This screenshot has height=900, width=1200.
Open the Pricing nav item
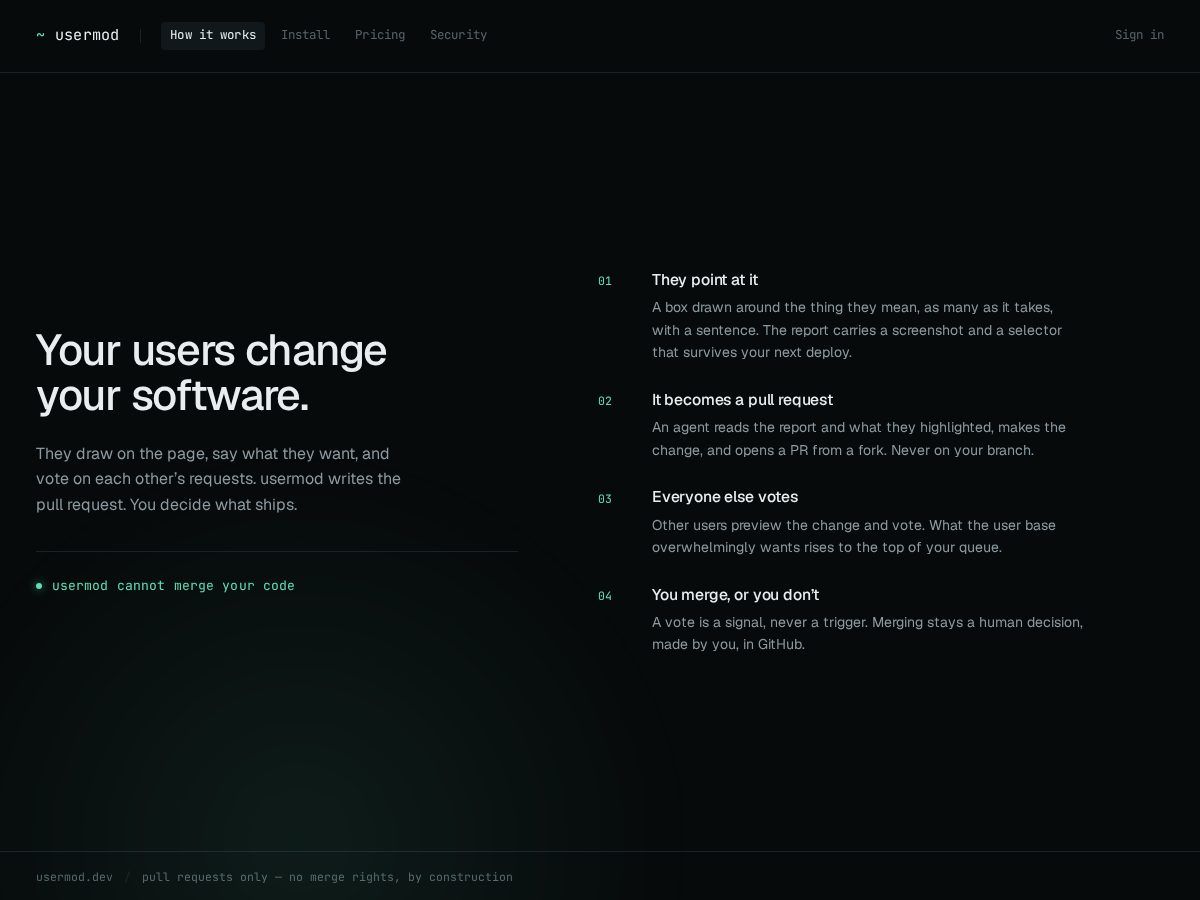(x=380, y=35)
